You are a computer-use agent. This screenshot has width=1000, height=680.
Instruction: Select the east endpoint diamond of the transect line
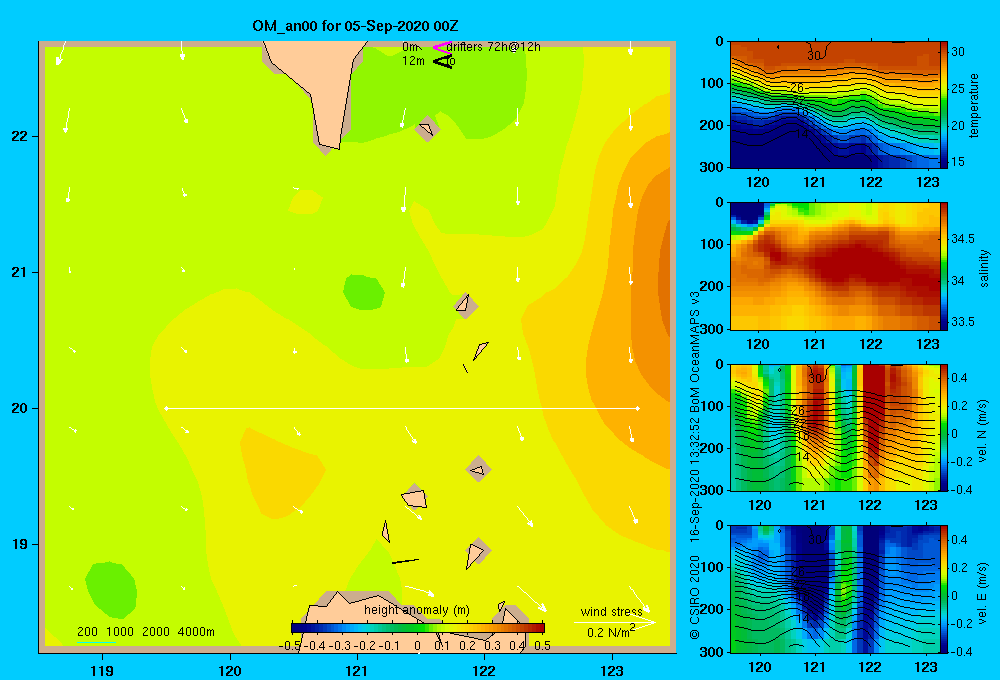click(x=637, y=408)
